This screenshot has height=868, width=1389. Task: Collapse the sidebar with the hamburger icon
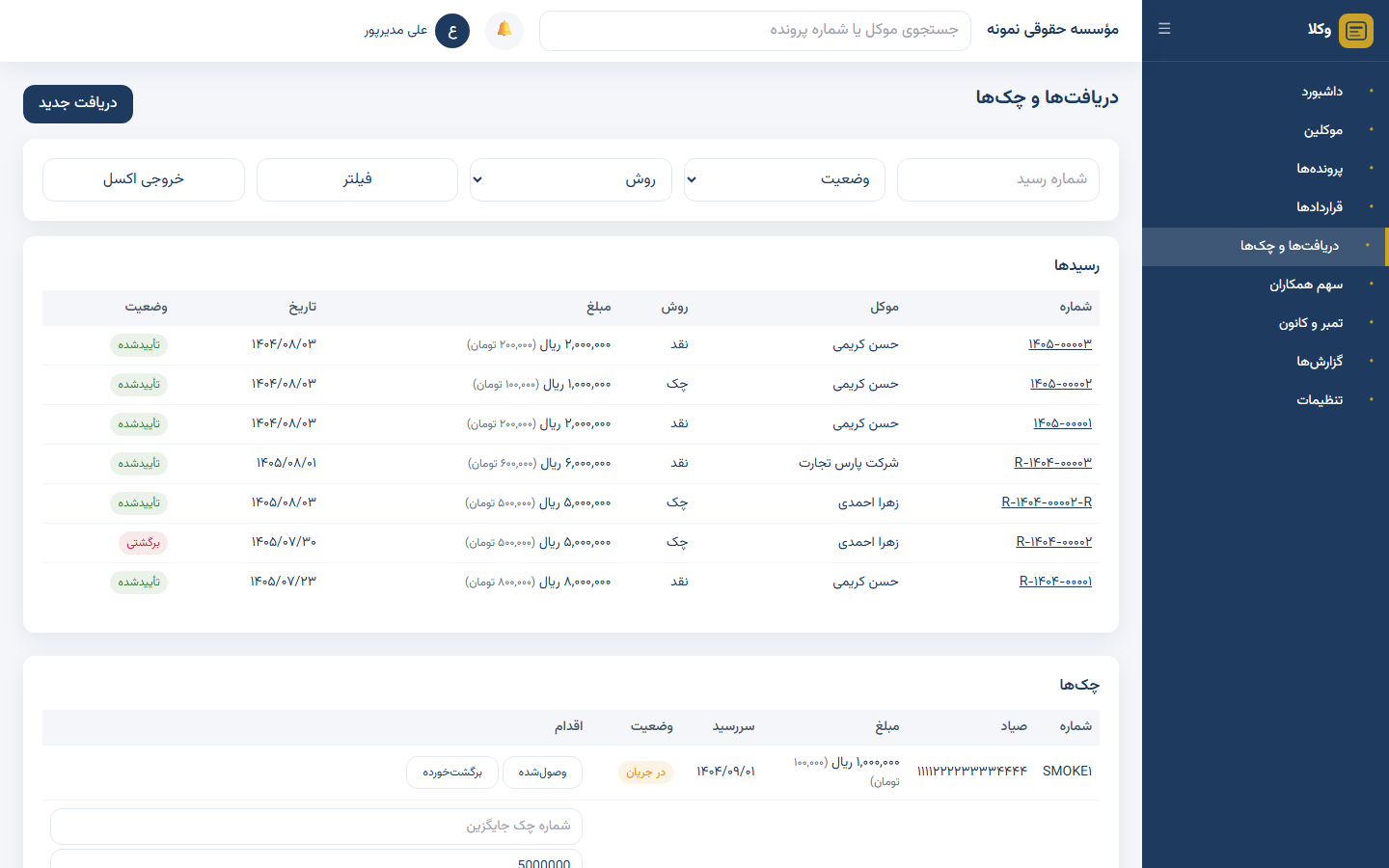coord(1164,29)
